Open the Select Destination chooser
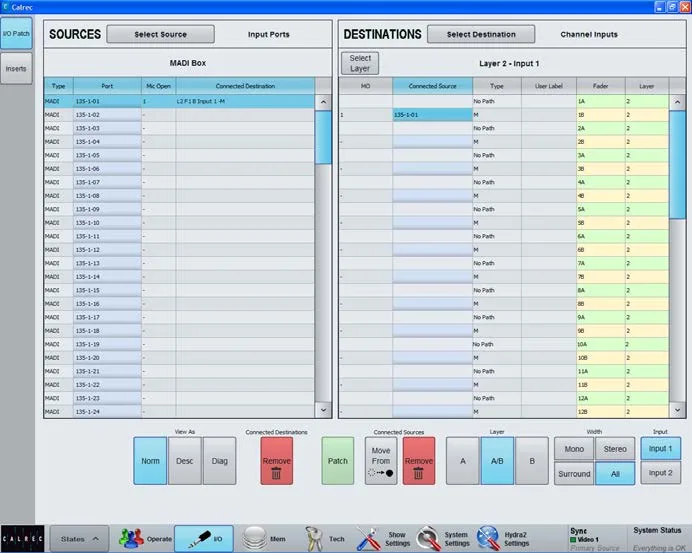The width and height of the screenshot is (692, 553). 481,34
